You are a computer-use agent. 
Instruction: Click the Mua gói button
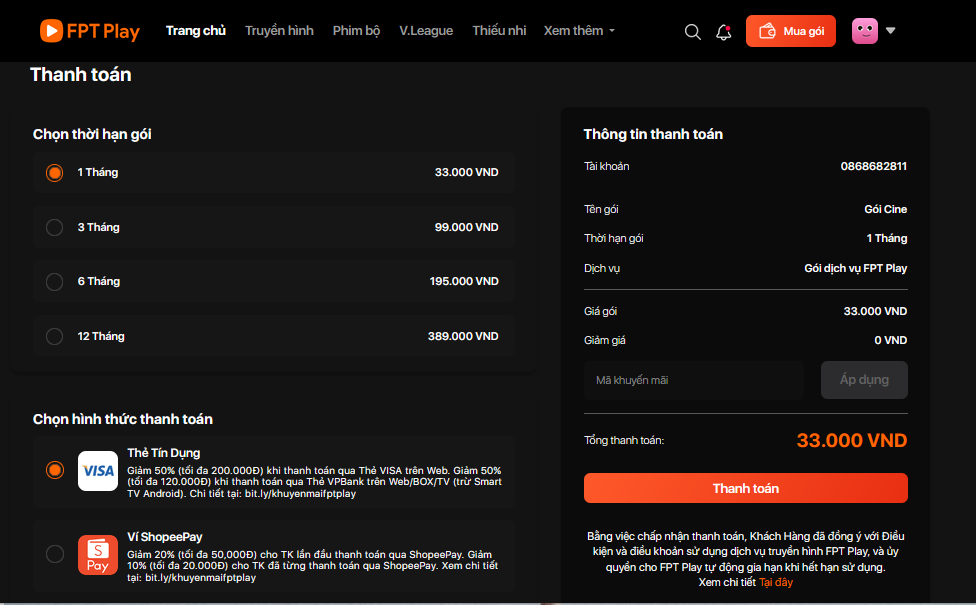[791, 31]
